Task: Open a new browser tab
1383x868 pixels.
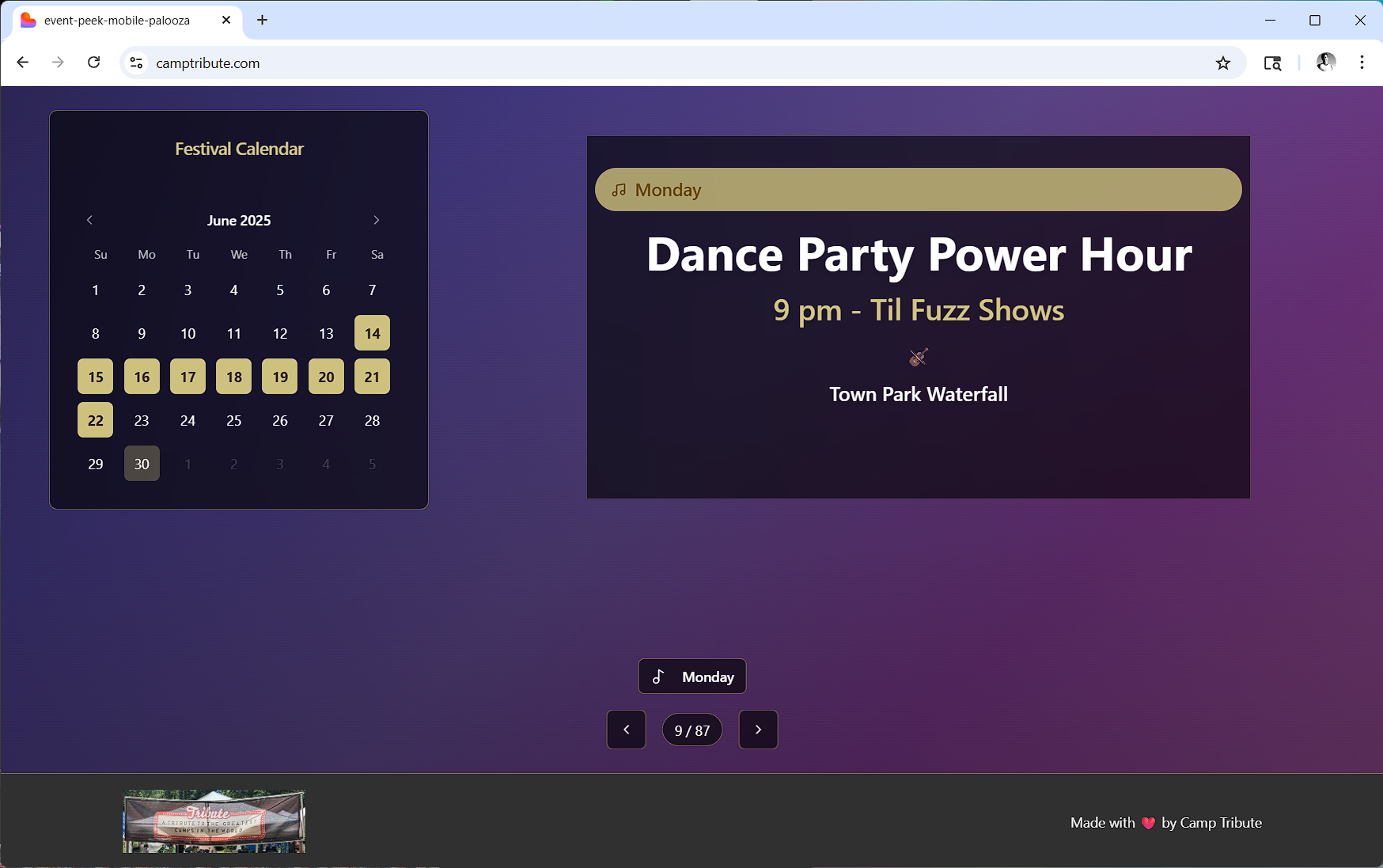Action: (263, 20)
